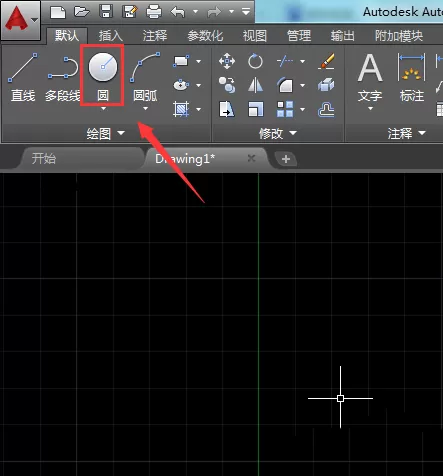Select the 文字 text tool
443x476 pixels.
point(370,78)
